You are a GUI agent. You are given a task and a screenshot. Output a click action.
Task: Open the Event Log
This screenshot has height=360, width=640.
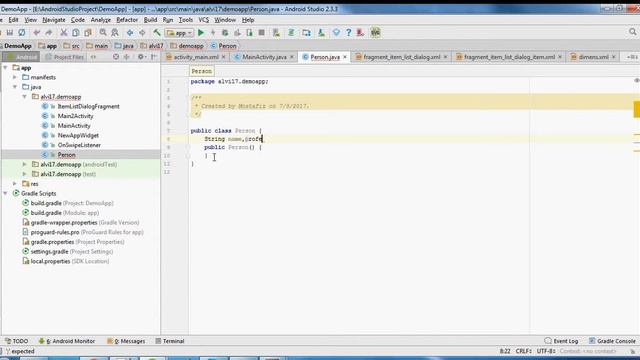click(561, 341)
